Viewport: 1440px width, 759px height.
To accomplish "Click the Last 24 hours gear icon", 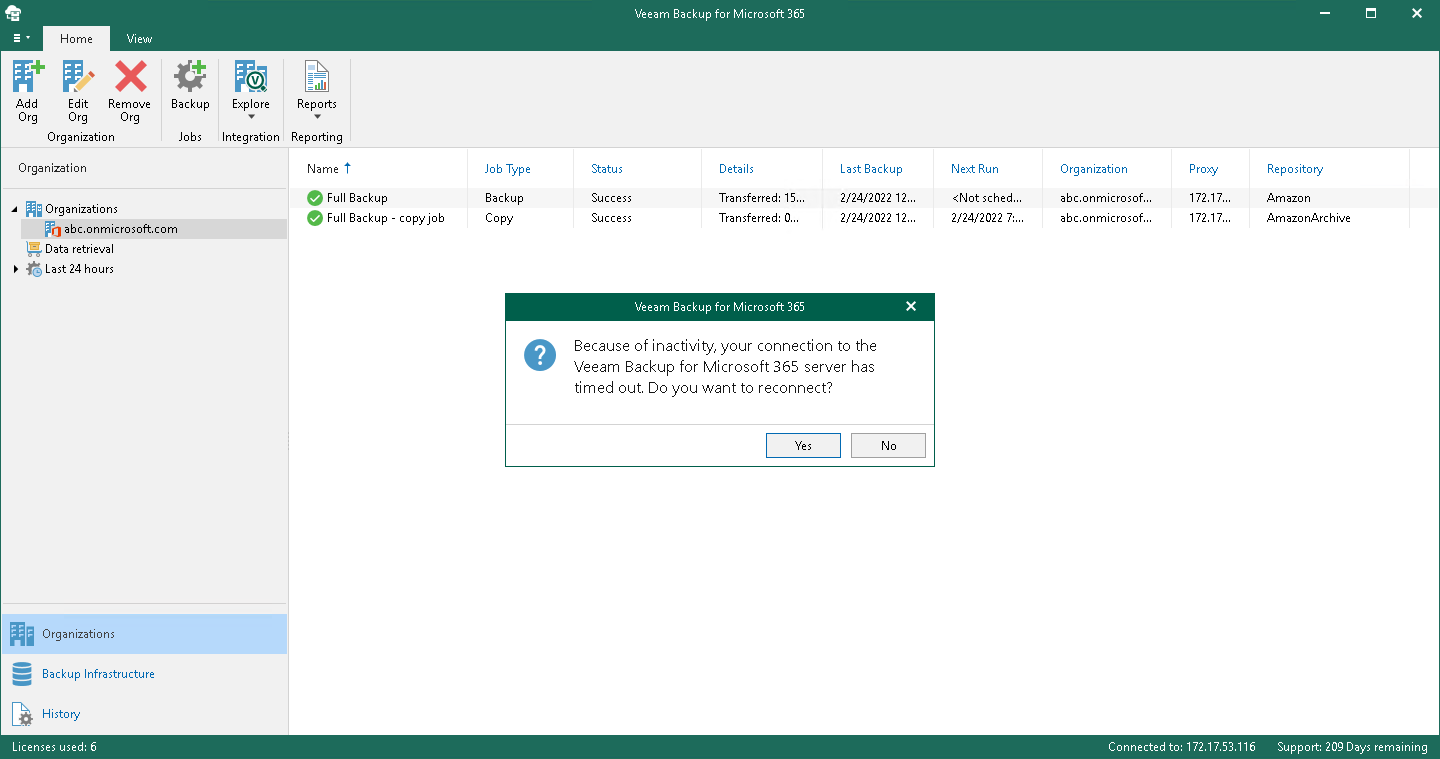I will point(34,269).
